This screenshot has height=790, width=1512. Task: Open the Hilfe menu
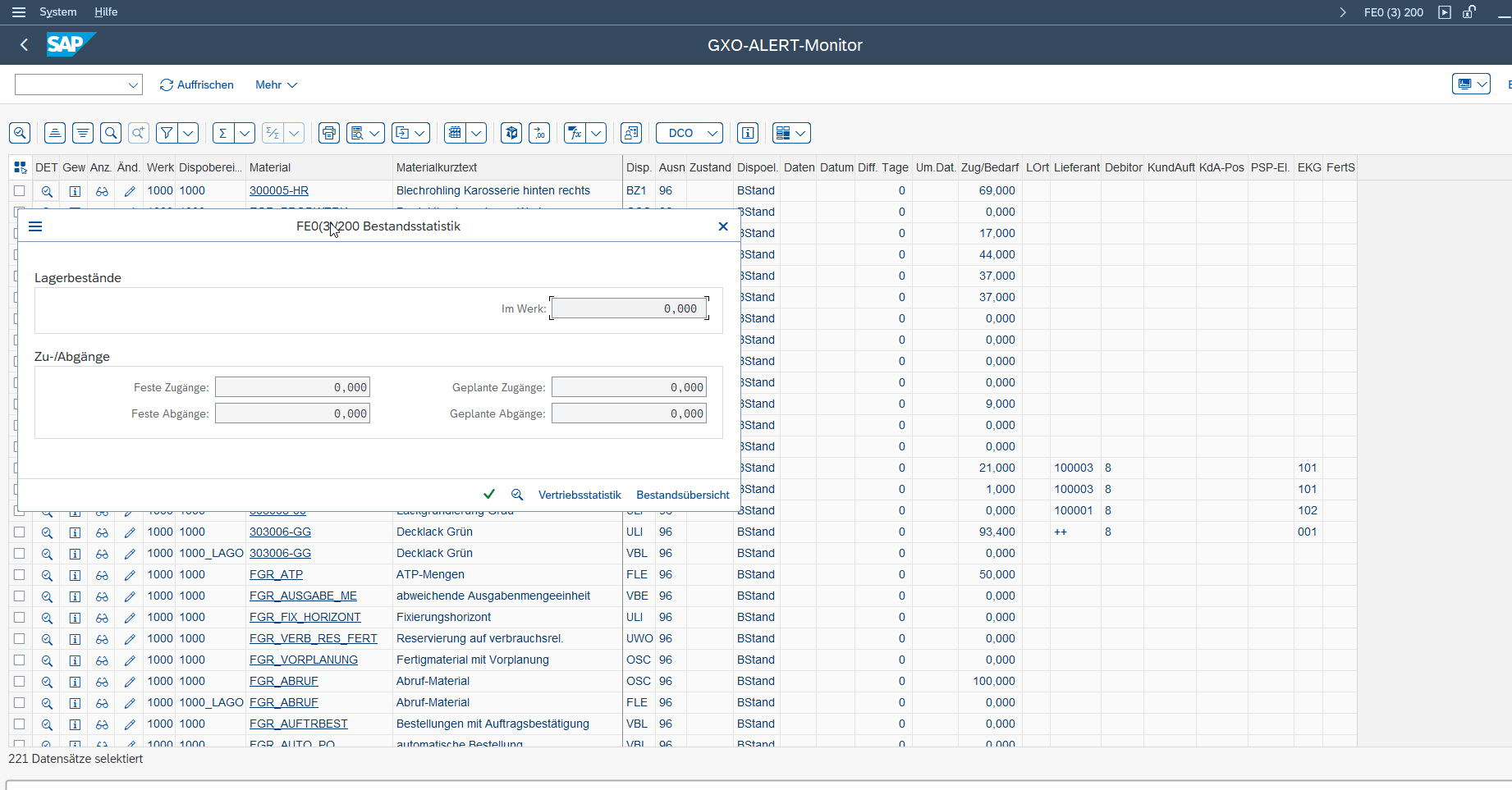click(106, 12)
